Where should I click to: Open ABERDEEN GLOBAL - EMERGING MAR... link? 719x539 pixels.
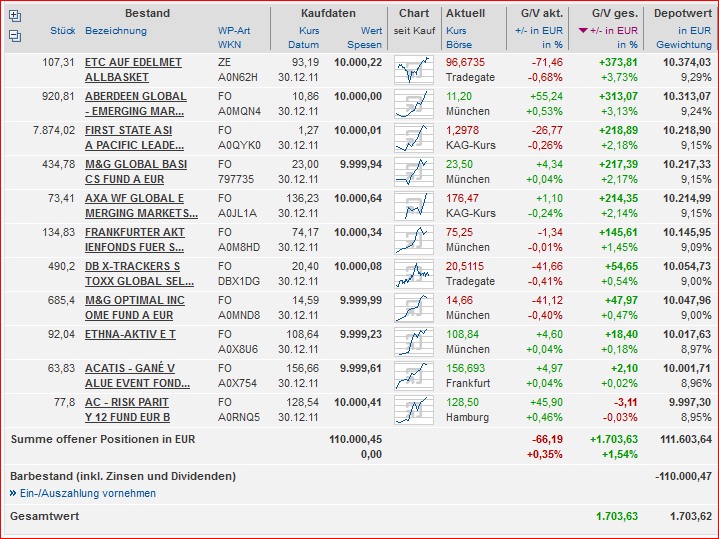click(136, 104)
